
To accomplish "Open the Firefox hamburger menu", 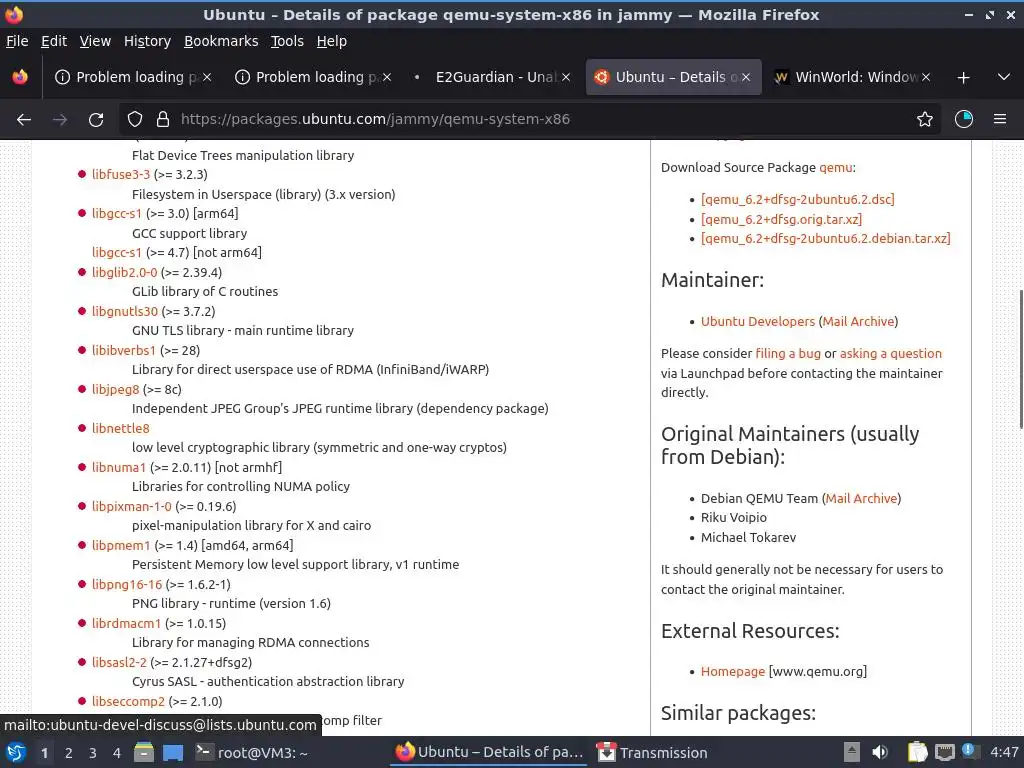I will 1000,119.
